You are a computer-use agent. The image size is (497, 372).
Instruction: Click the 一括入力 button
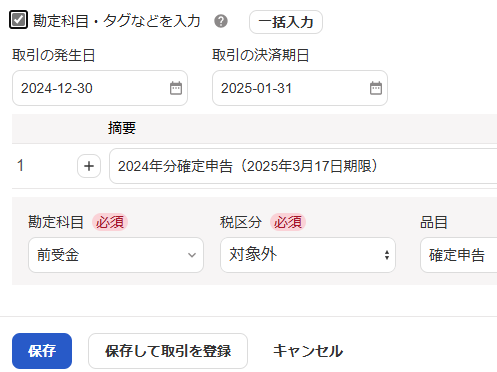click(x=286, y=22)
